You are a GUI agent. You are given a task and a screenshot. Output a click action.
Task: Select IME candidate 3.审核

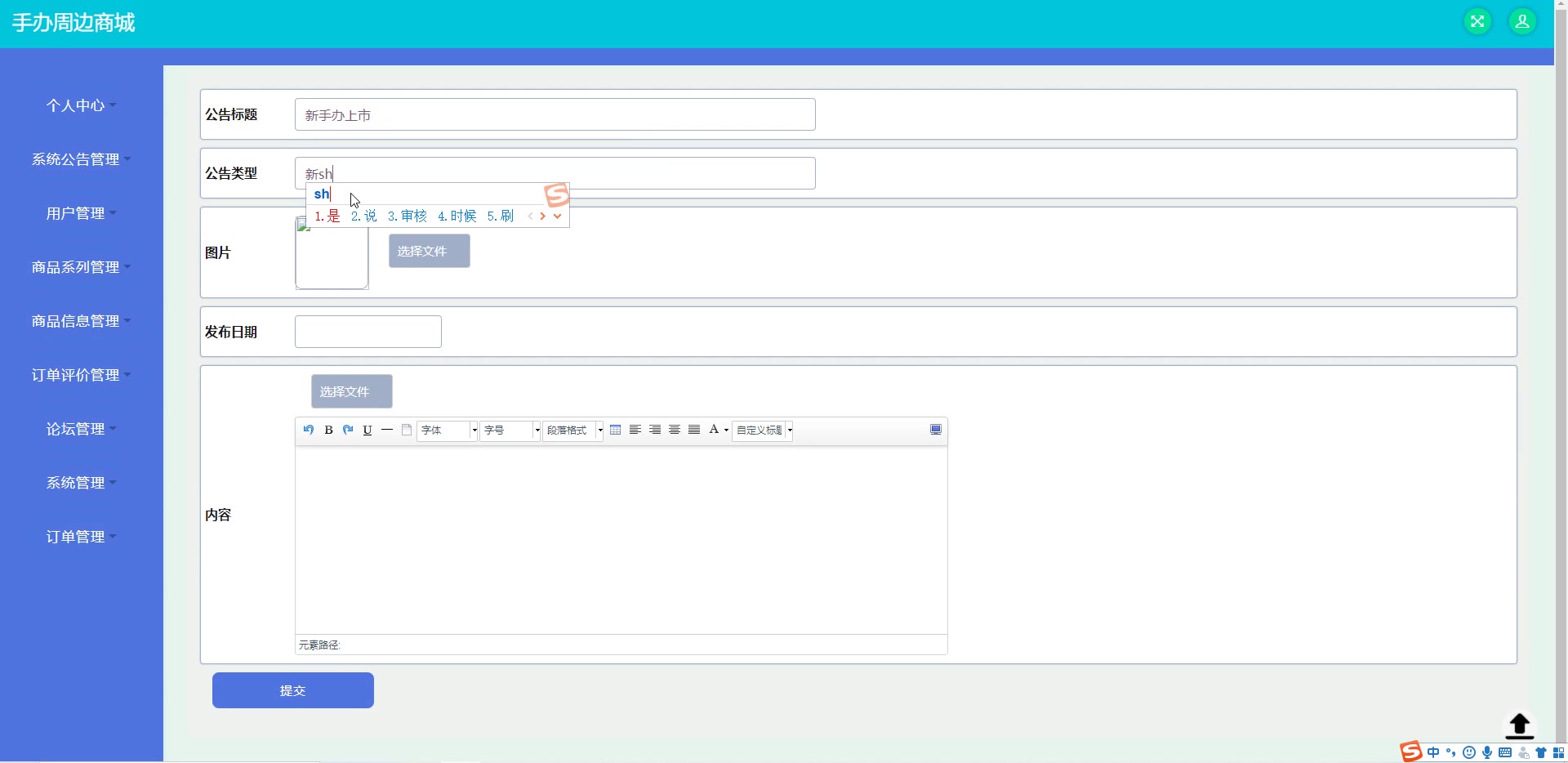tap(408, 216)
